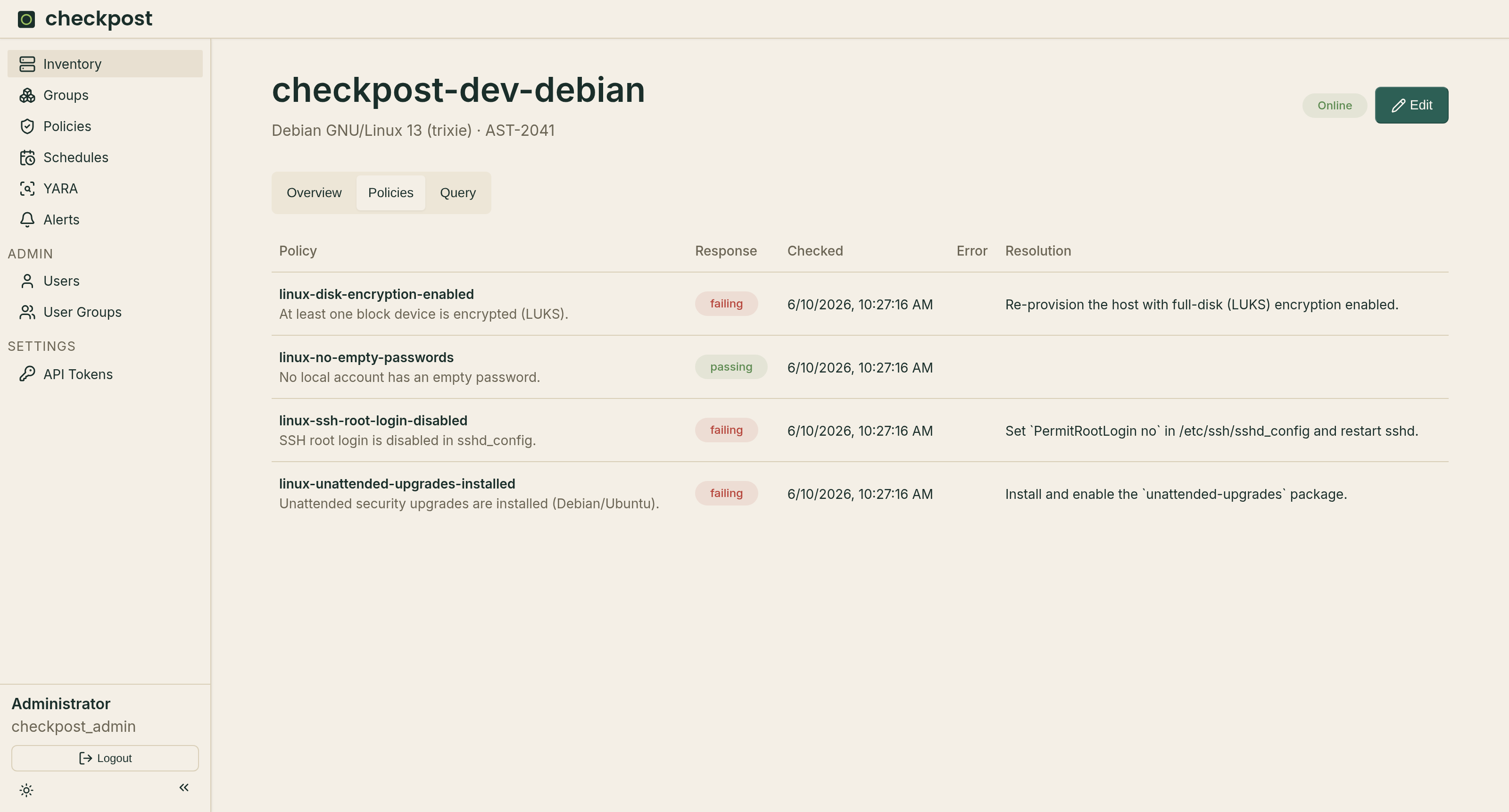The width and height of the screenshot is (1509, 812).
Task: Click the pencil icon in Edit button
Action: [1398, 106]
